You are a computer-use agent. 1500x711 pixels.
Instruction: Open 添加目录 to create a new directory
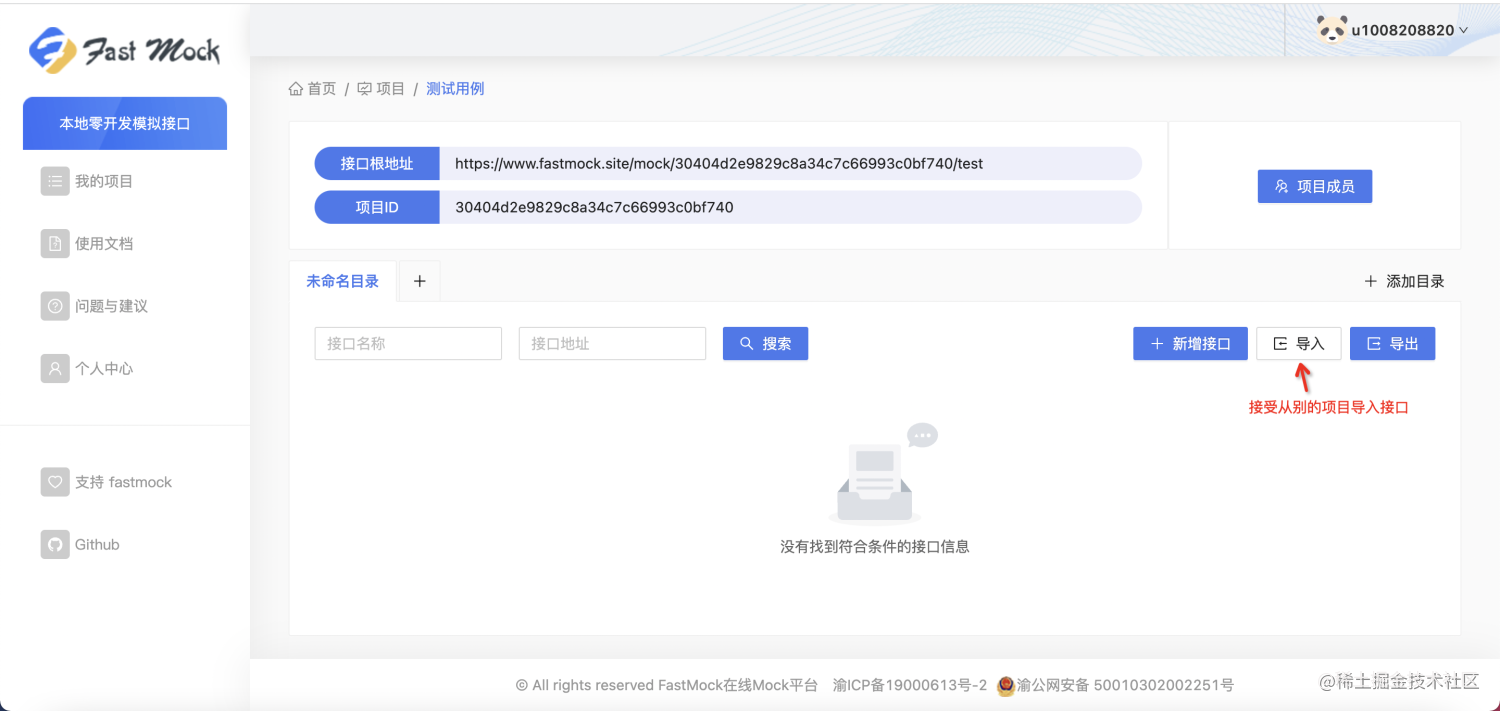(x=1405, y=281)
